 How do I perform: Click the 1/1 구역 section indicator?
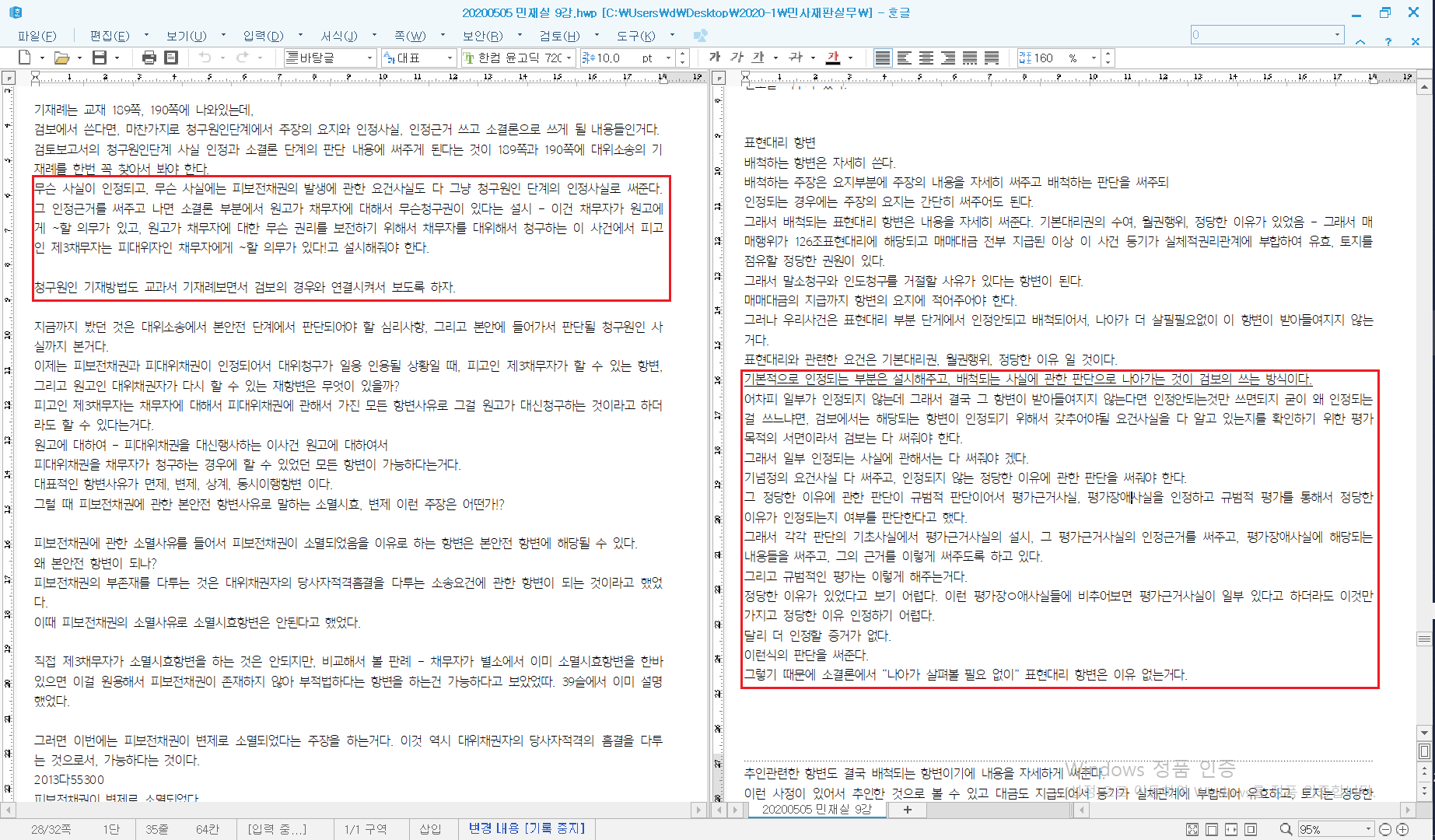point(366,829)
